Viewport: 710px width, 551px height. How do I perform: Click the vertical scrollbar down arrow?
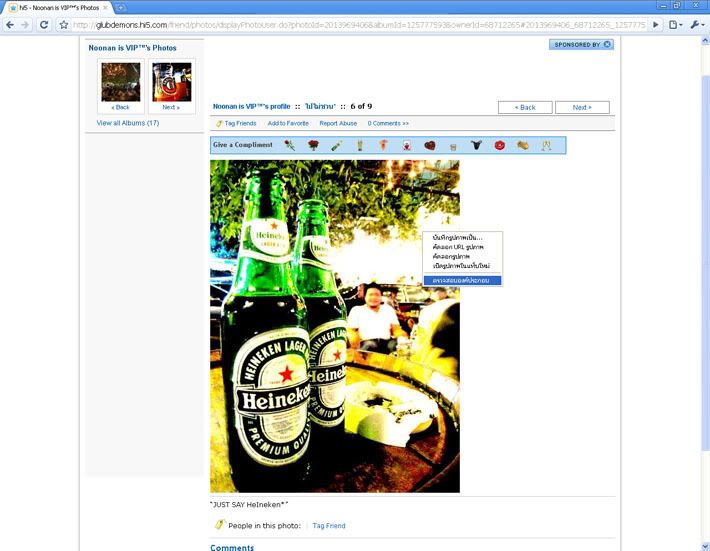point(705,546)
